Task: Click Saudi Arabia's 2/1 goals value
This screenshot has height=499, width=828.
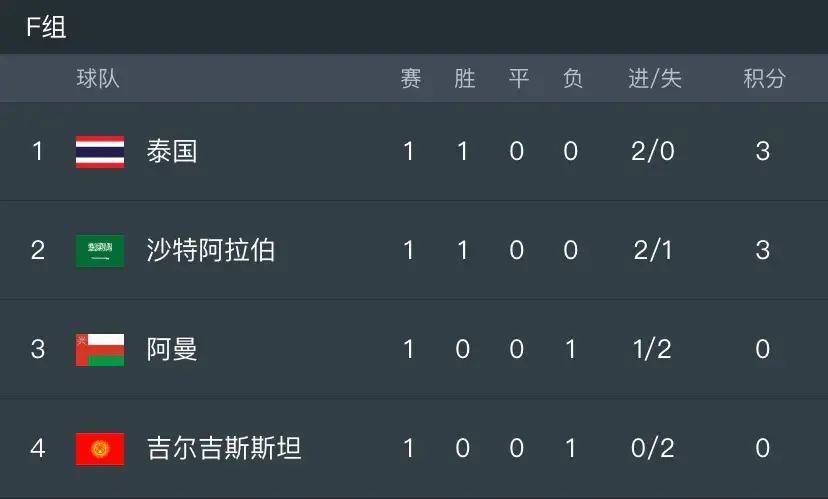Action: (x=653, y=250)
